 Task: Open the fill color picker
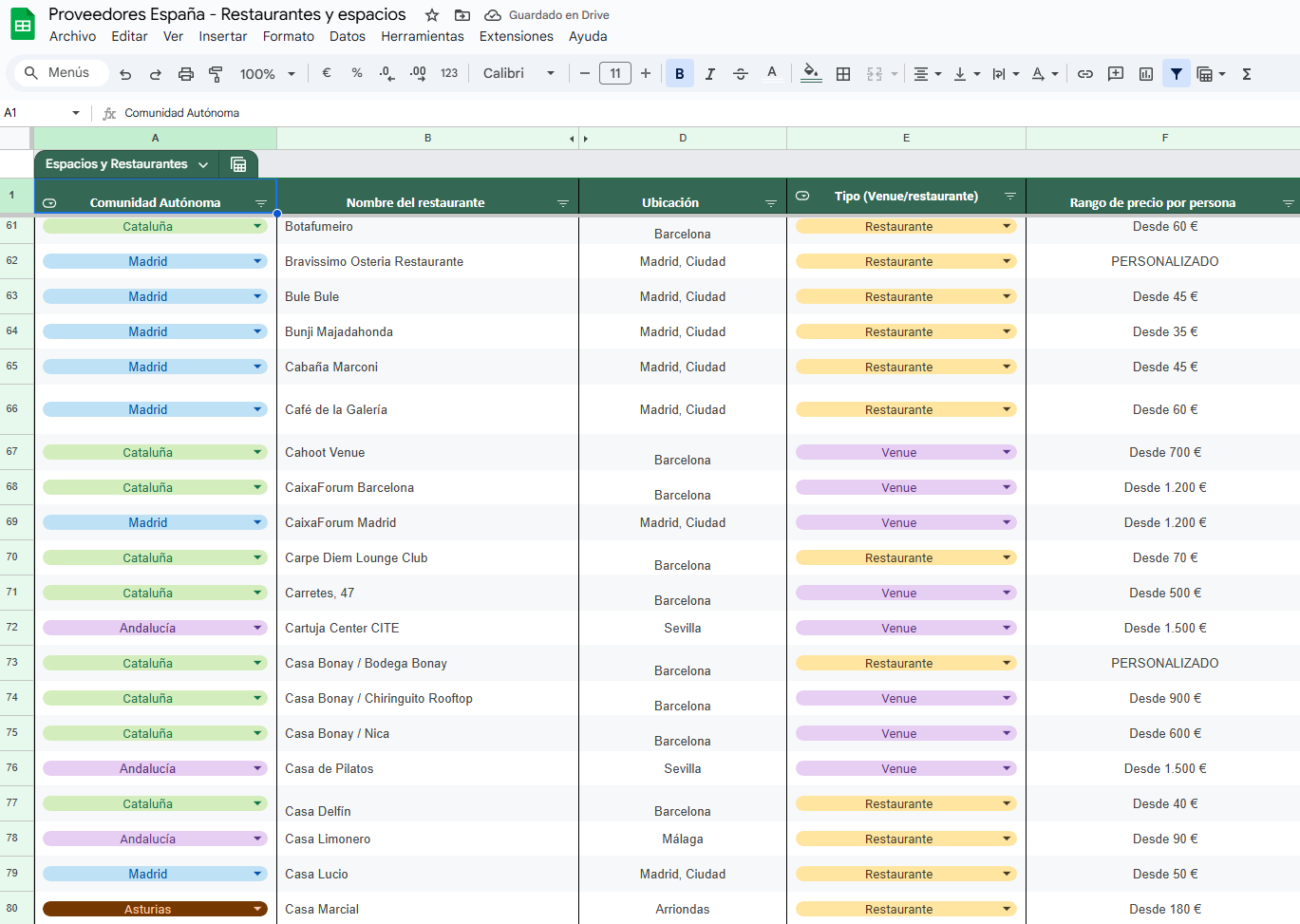811,73
